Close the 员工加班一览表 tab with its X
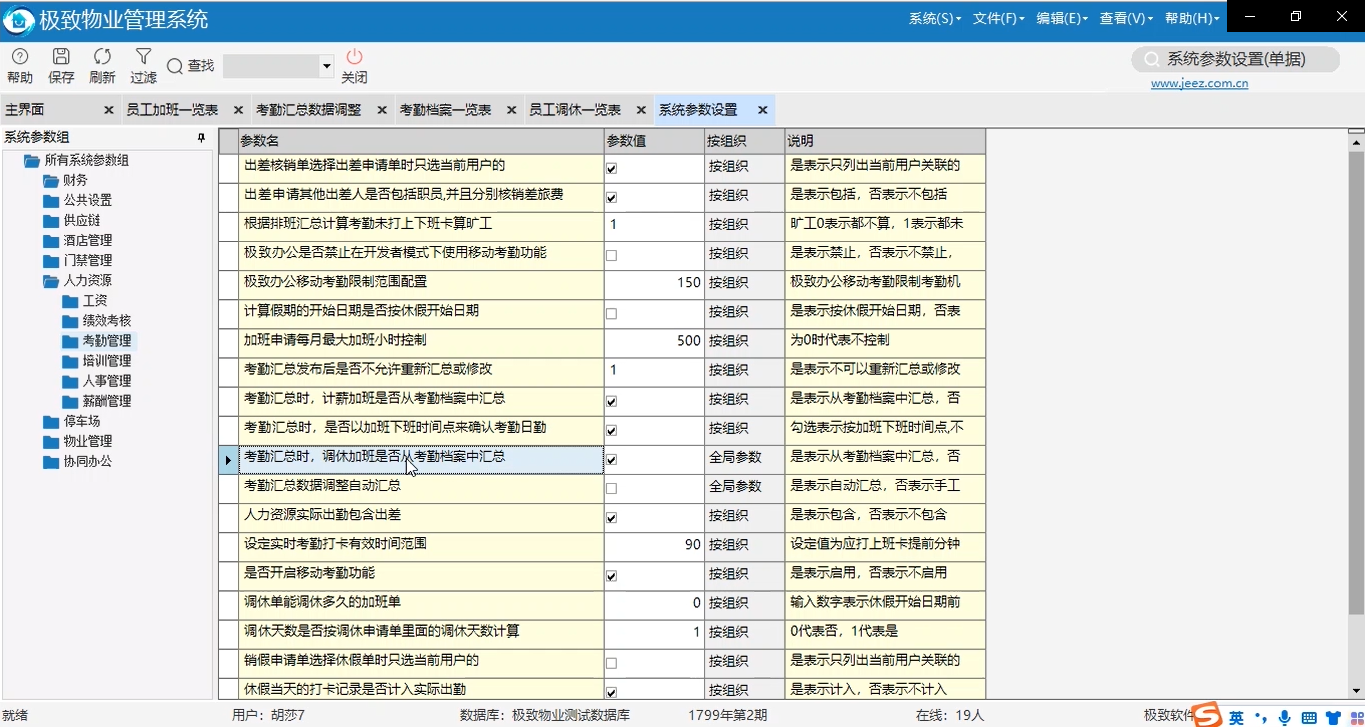Viewport: 1365px width, 727px height. click(x=238, y=110)
